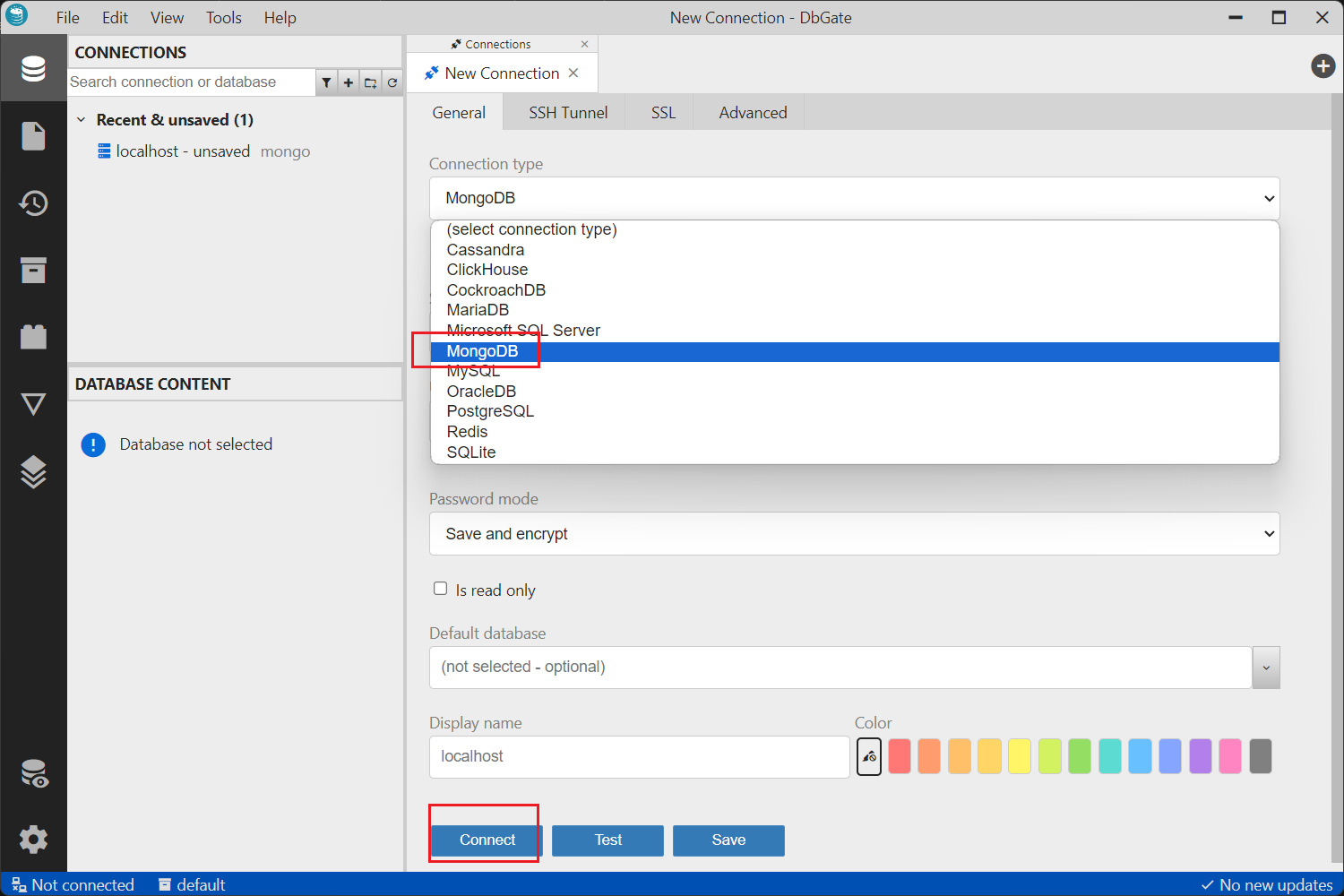Choose PostgreSQL from the connection type list

click(490, 411)
